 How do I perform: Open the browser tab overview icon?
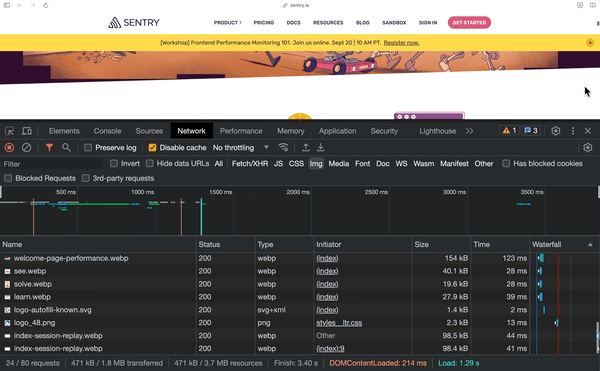(x=593, y=5)
